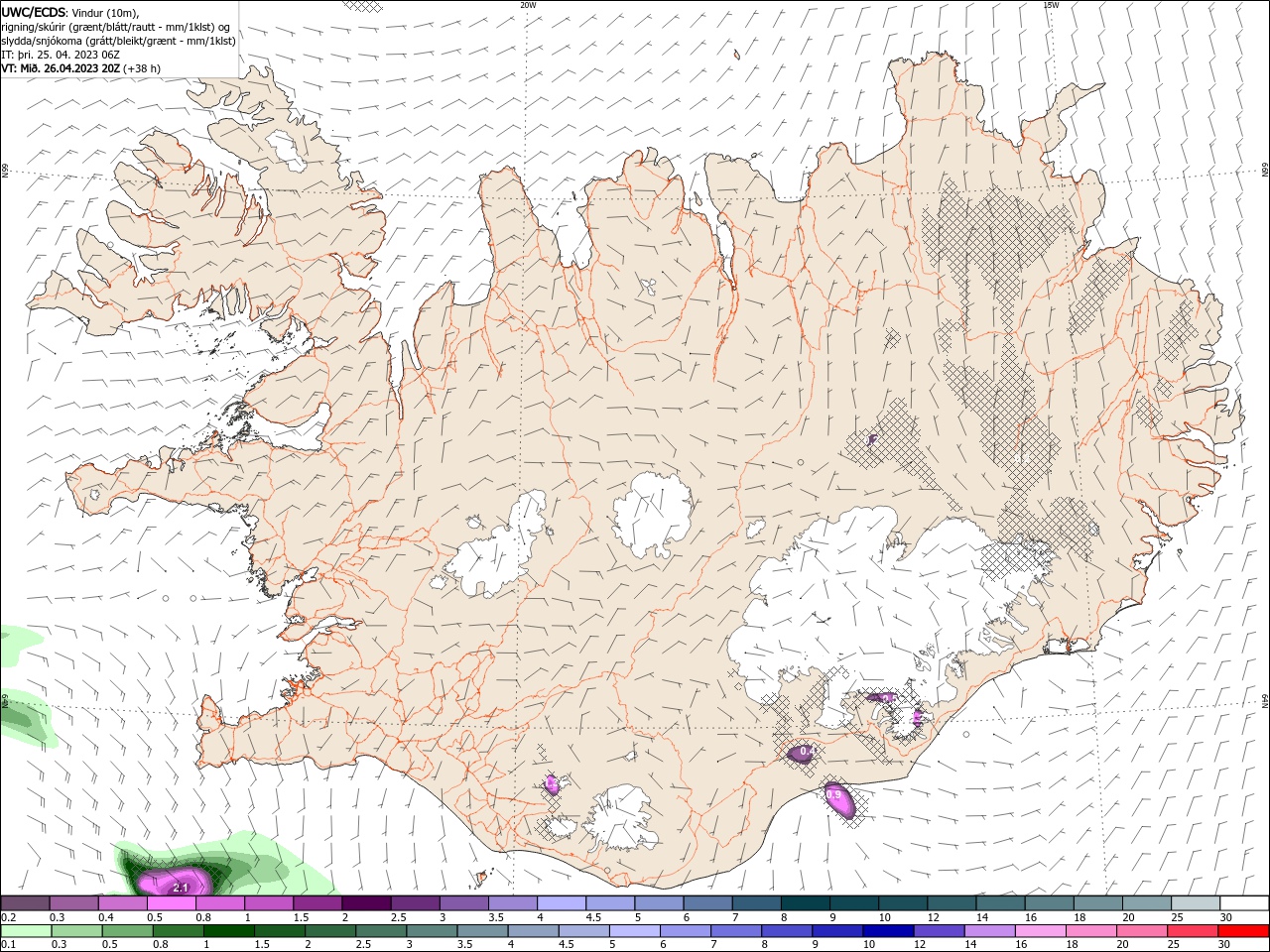Pick the crimson lower-row swatch starting at 25
This screenshot has height=952, width=1270.
1191,931
